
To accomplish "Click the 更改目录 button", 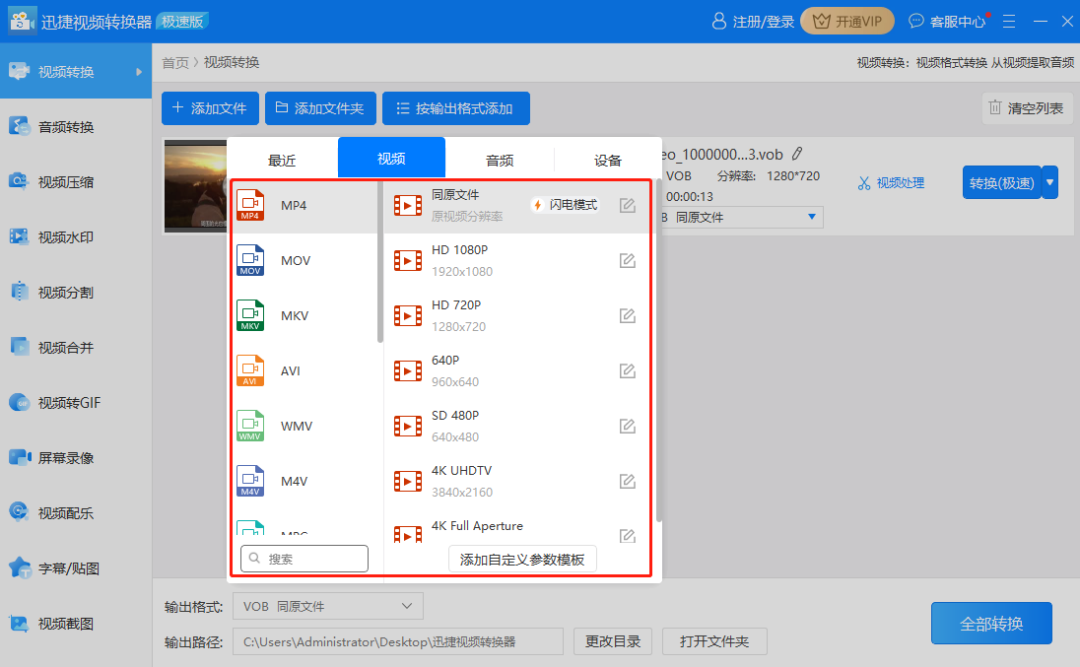I will click(x=612, y=642).
